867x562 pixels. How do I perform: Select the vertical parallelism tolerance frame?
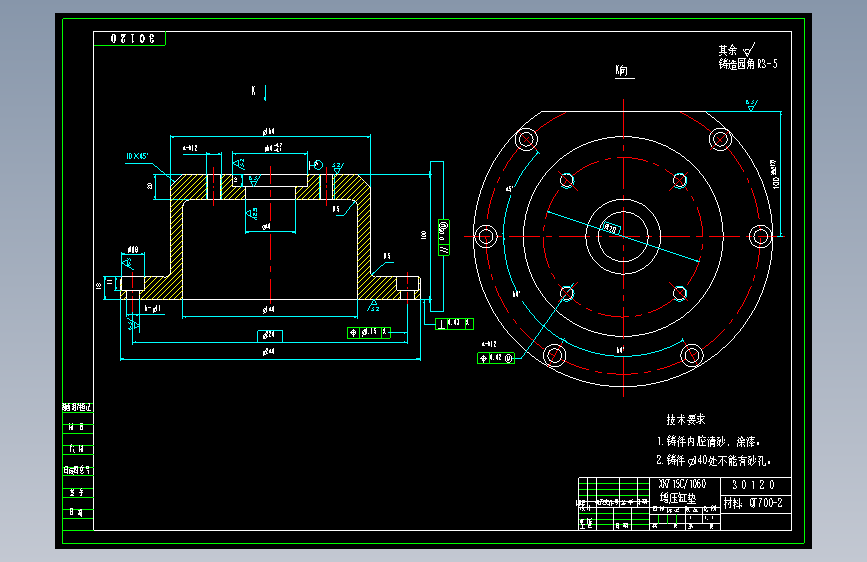443,238
